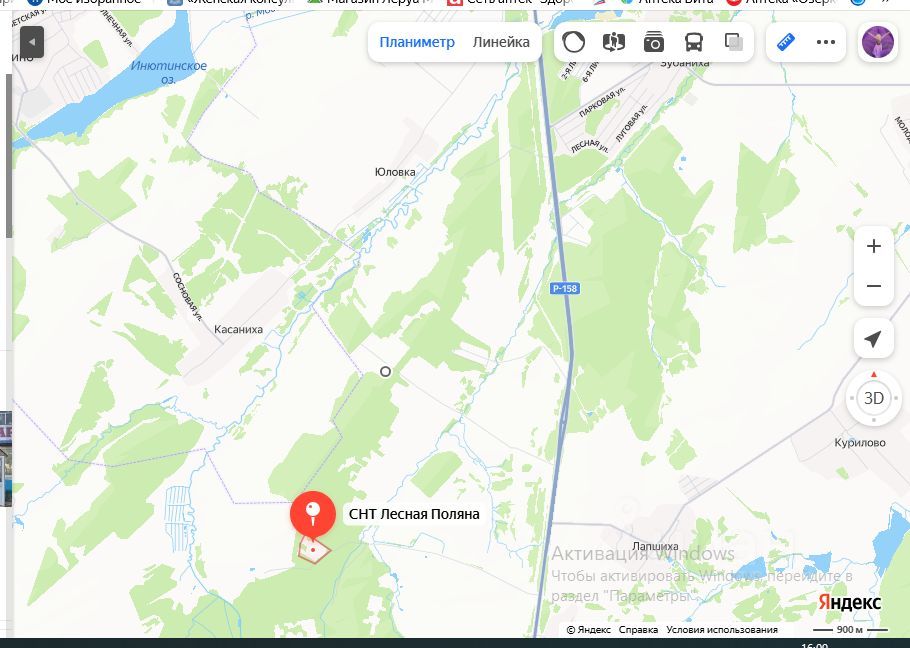
Task: Open Условия использования link
Action: [x=721, y=629]
